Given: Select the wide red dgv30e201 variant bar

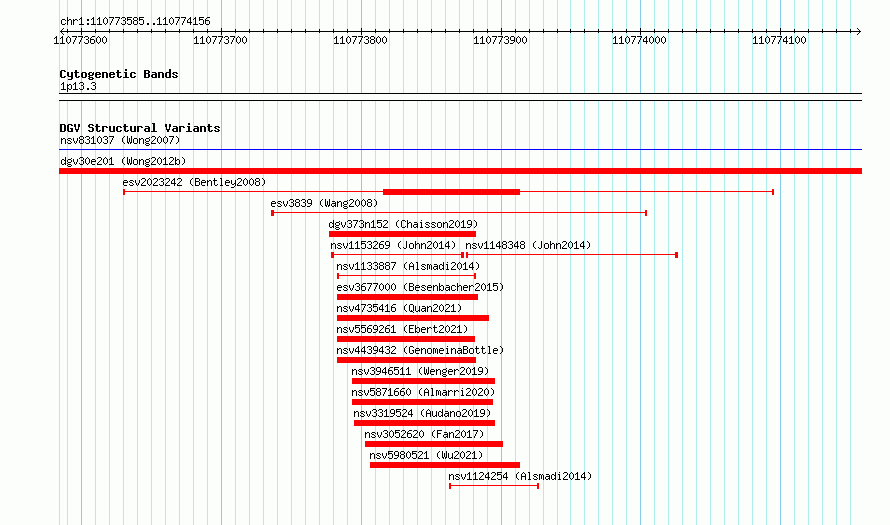Looking at the screenshot, I should point(460,171).
